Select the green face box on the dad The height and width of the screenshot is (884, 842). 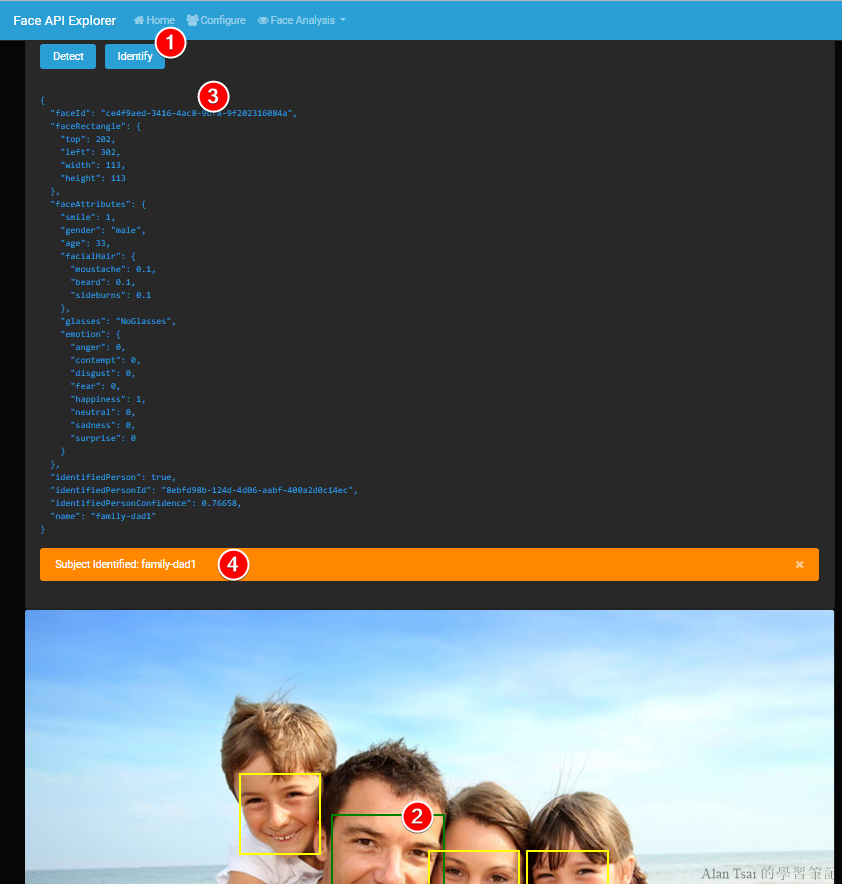388,849
